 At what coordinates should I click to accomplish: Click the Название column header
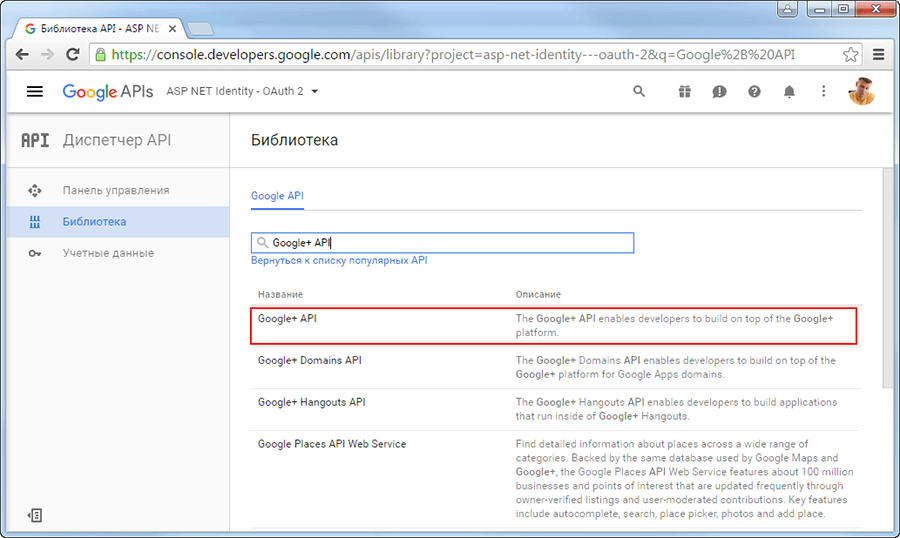(280, 295)
